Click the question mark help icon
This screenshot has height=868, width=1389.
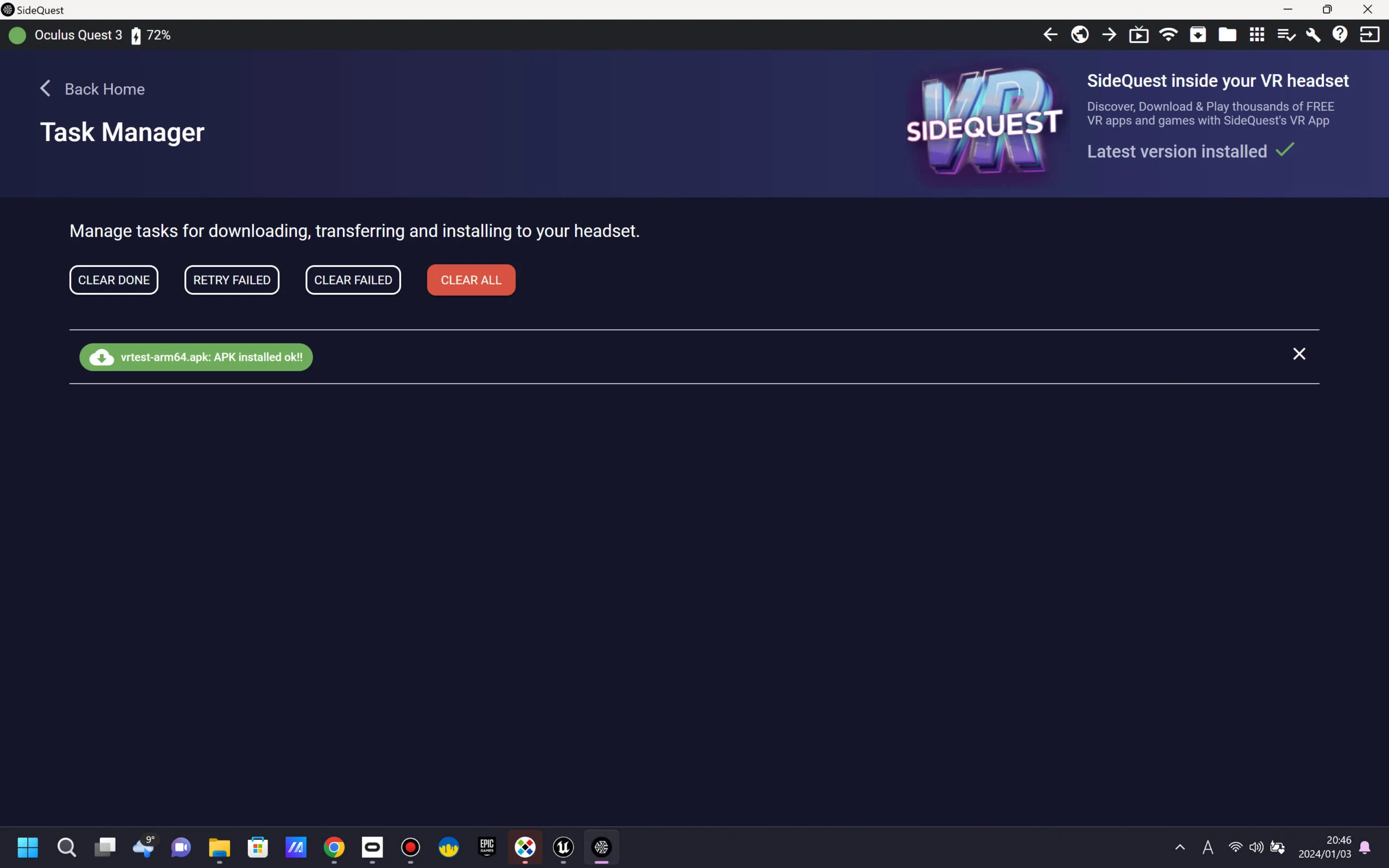1340,35
